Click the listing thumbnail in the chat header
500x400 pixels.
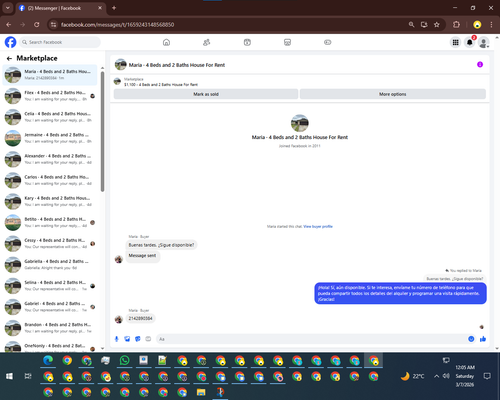click(120, 64)
